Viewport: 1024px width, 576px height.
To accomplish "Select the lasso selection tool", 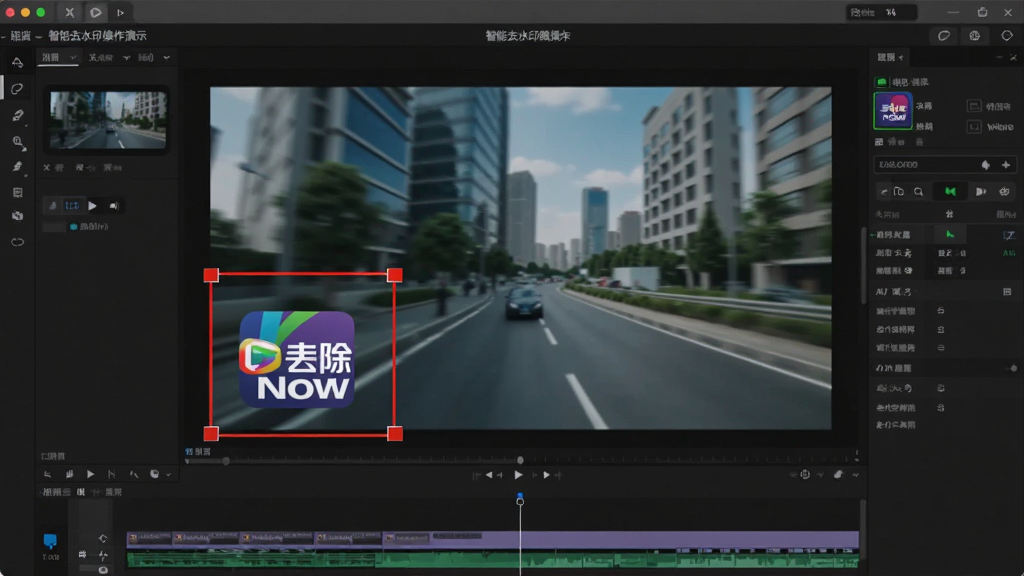I will (18, 89).
